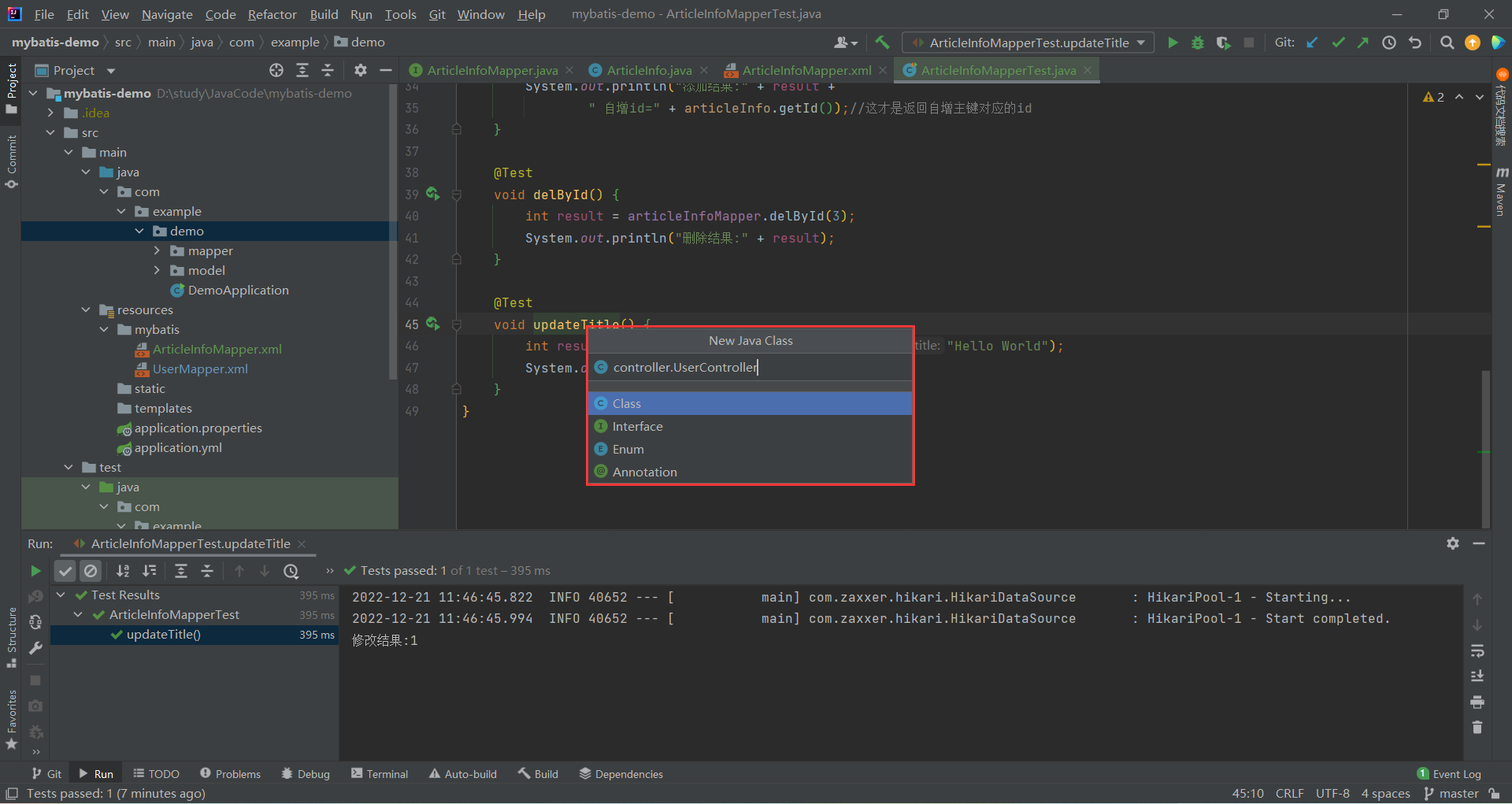
Task: Expand the .idea folder
Action: point(50,113)
